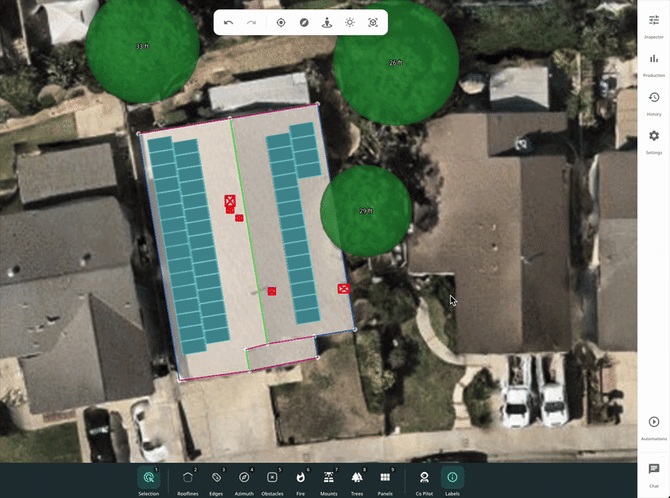Select the red obstacle near the green ridge line bottom

(x=272, y=291)
